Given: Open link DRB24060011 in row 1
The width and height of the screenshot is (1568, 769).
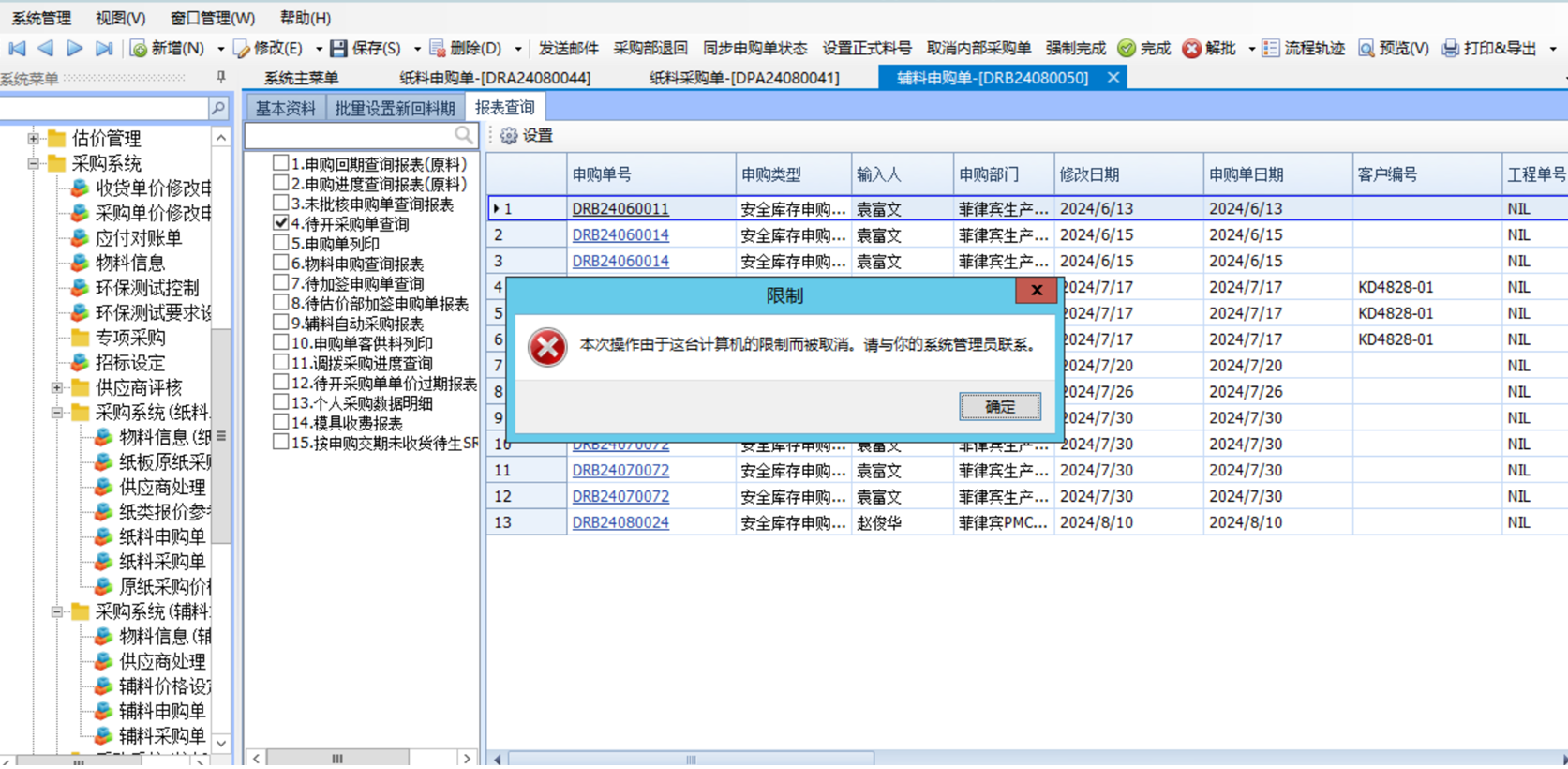Looking at the screenshot, I should [620, 208].
